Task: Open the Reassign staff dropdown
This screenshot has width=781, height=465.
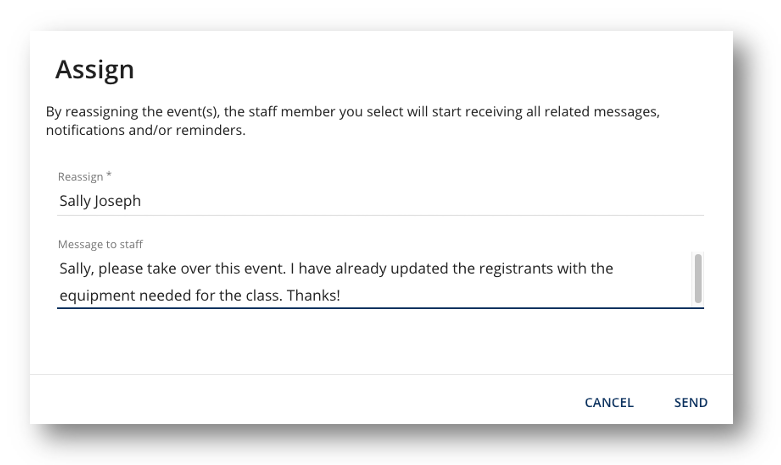Action: pyautogui.click(x=380, y=201)
